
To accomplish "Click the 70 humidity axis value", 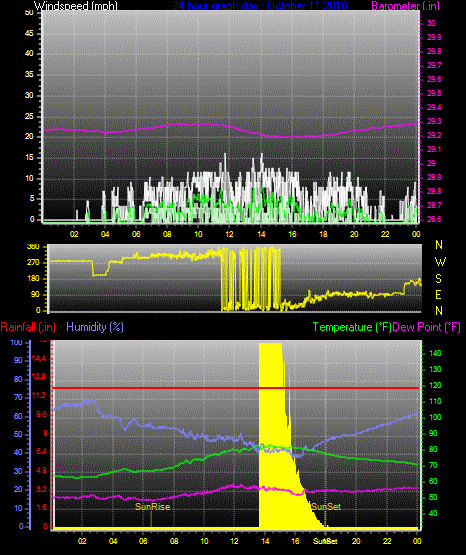I will point(18,397).
